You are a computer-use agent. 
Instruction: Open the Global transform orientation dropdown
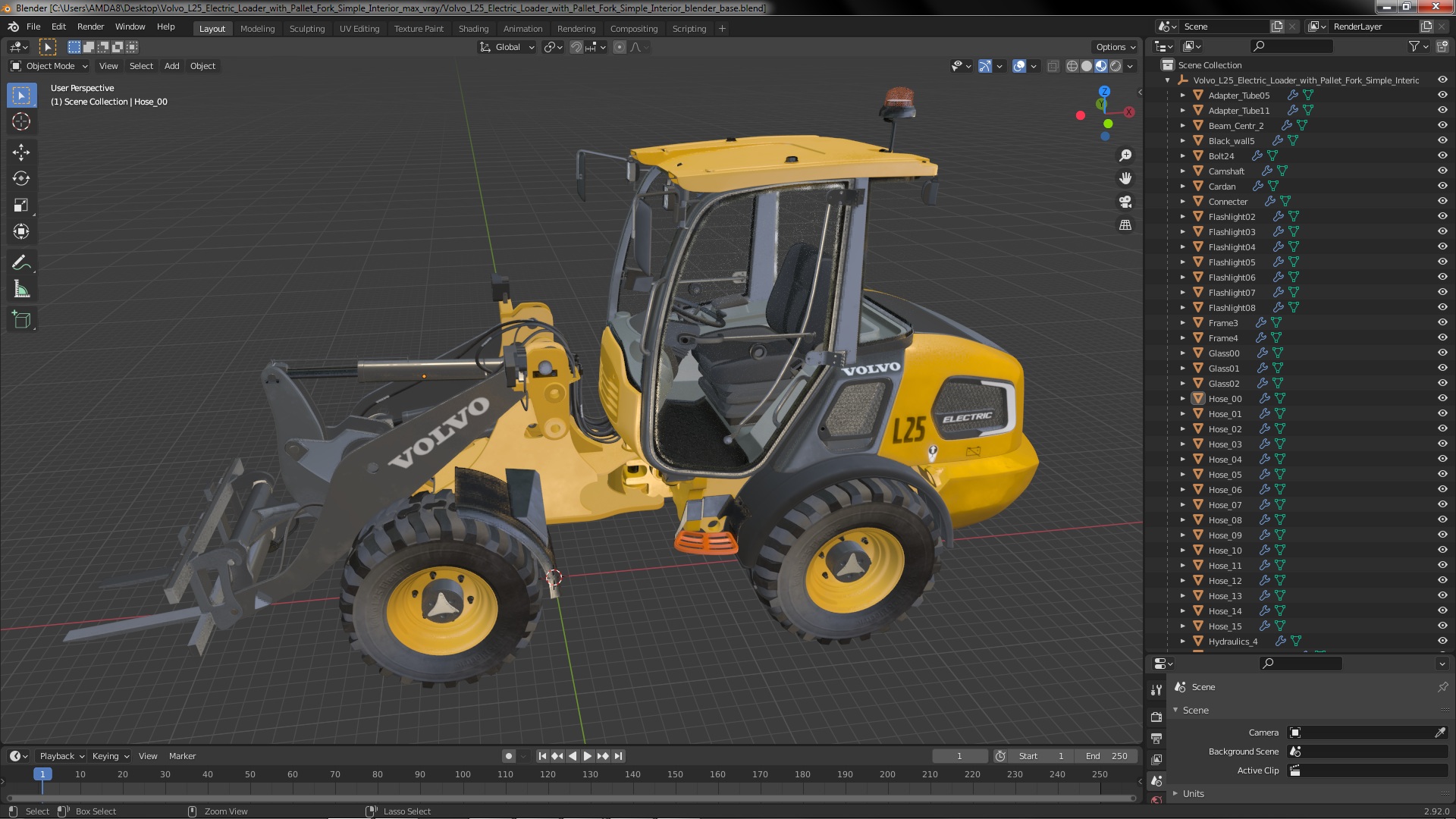point(507,47)
